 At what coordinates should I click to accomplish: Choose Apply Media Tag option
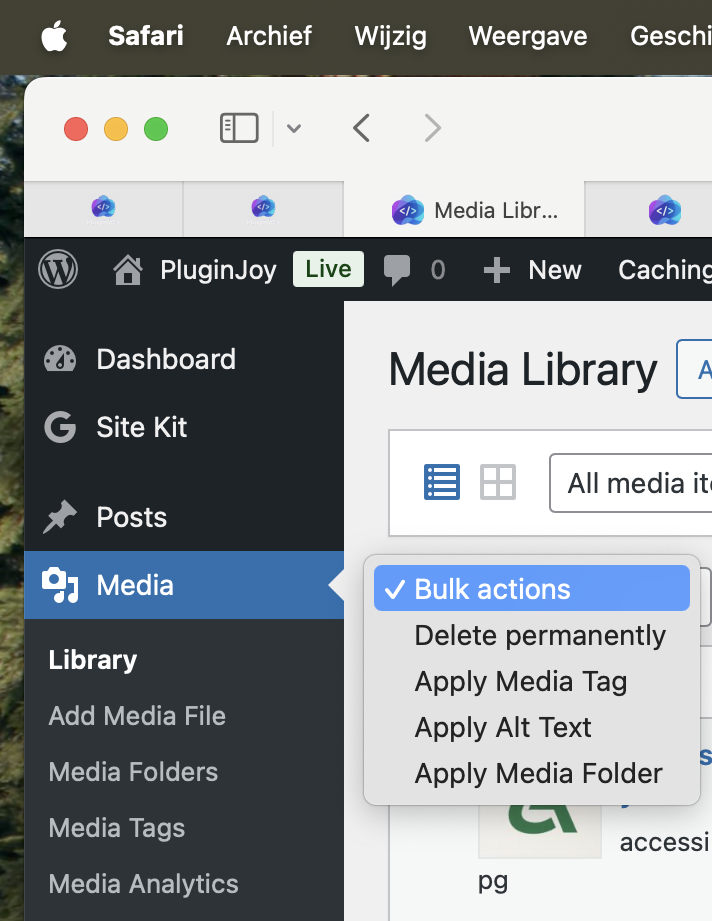pos(521,682)
